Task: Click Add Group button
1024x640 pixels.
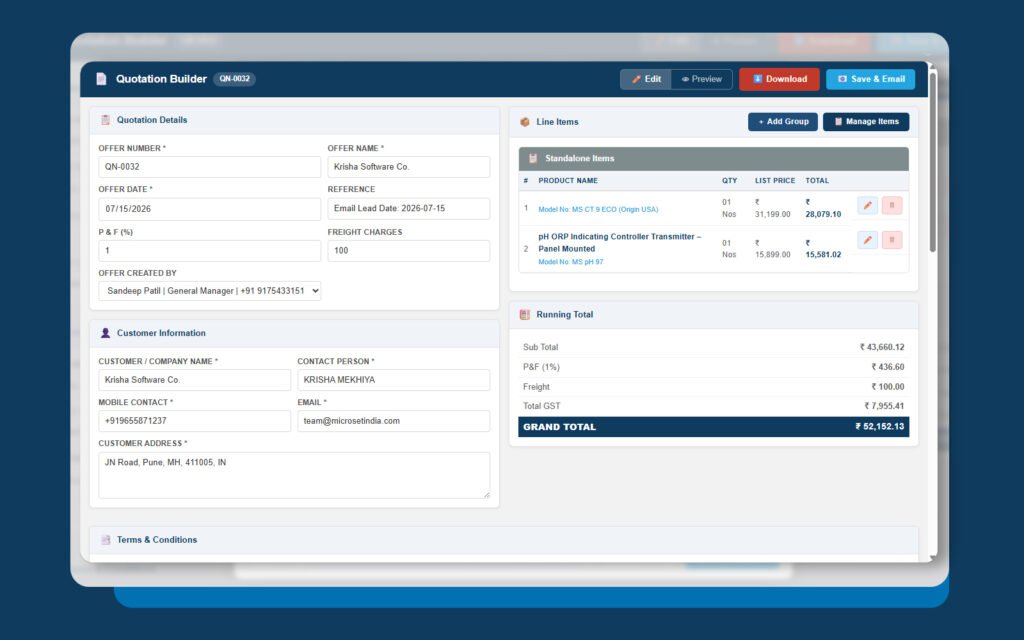Action: [782, 121]
